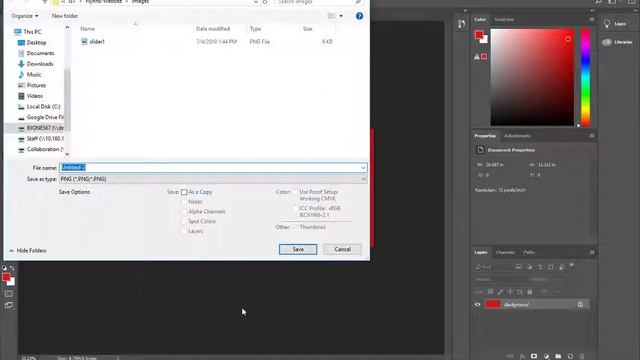Toggle the Layers checkbox in save options
Viewport: 640px width, 360px height.
click(x=184, y=231)
